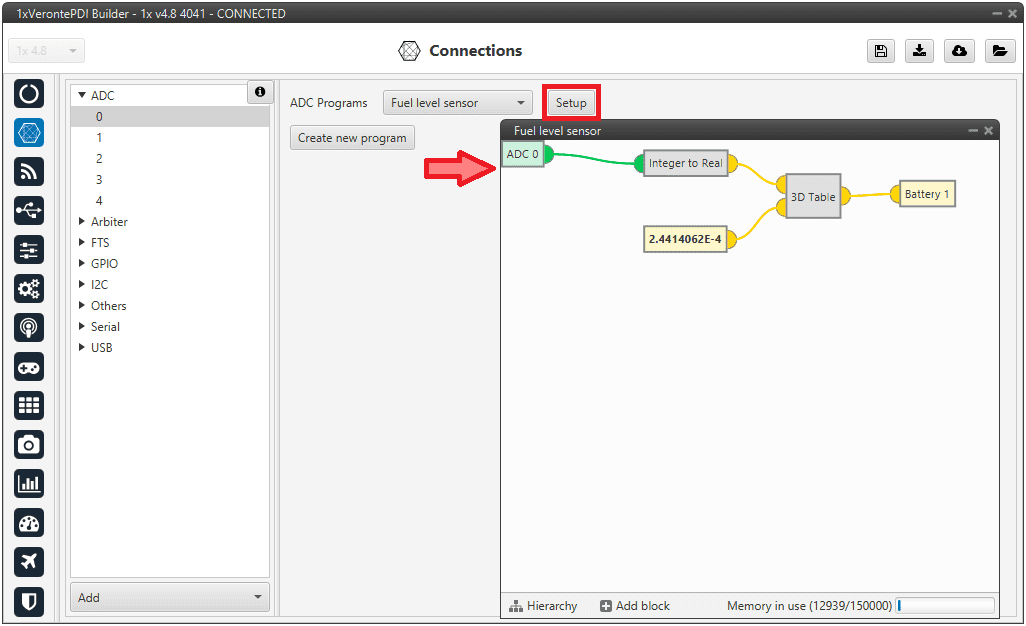
Task: Click the floppy disk save icon
Action: click(x=881, y=51)
